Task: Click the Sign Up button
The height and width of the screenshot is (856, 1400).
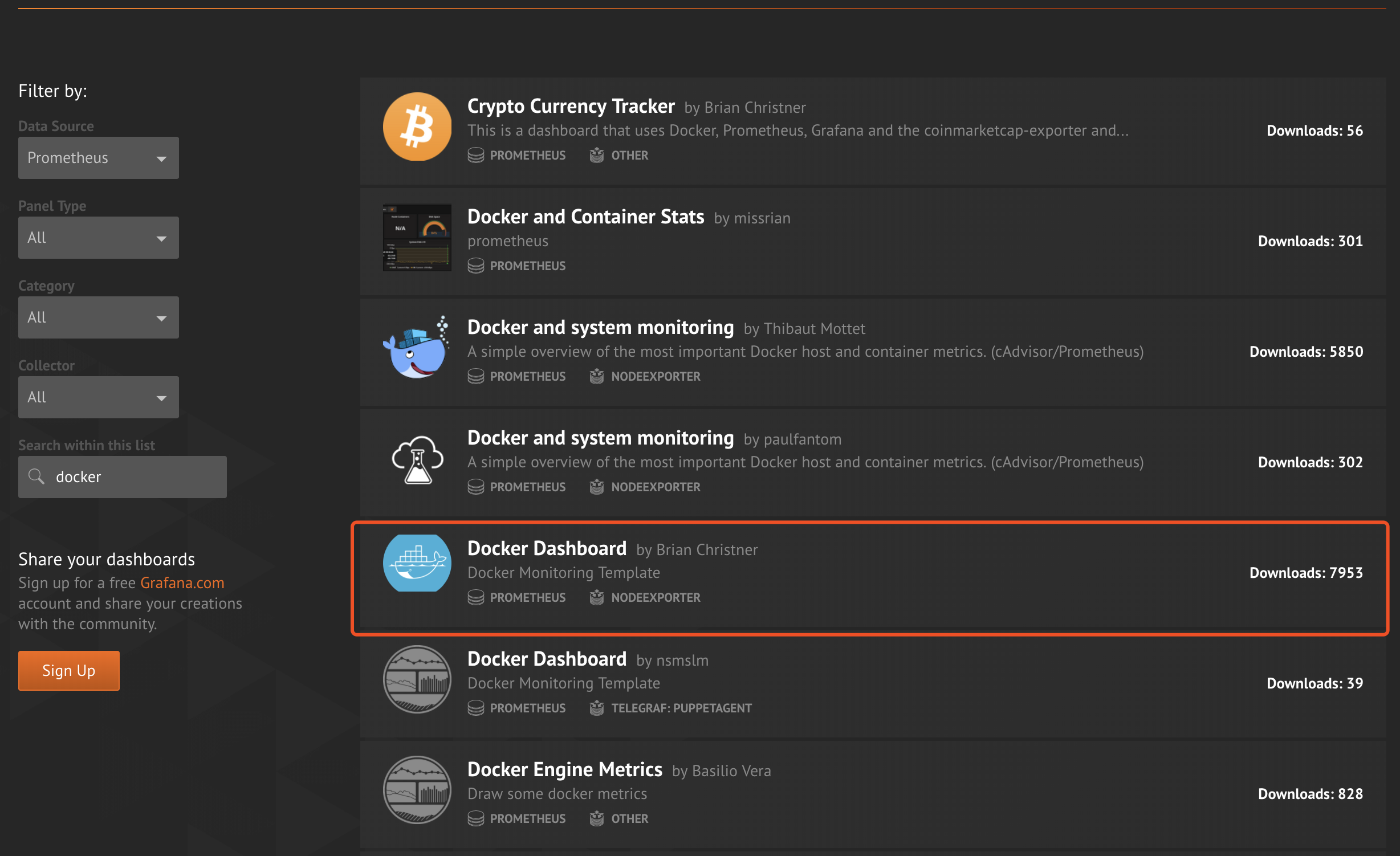Action: point(69,671)
